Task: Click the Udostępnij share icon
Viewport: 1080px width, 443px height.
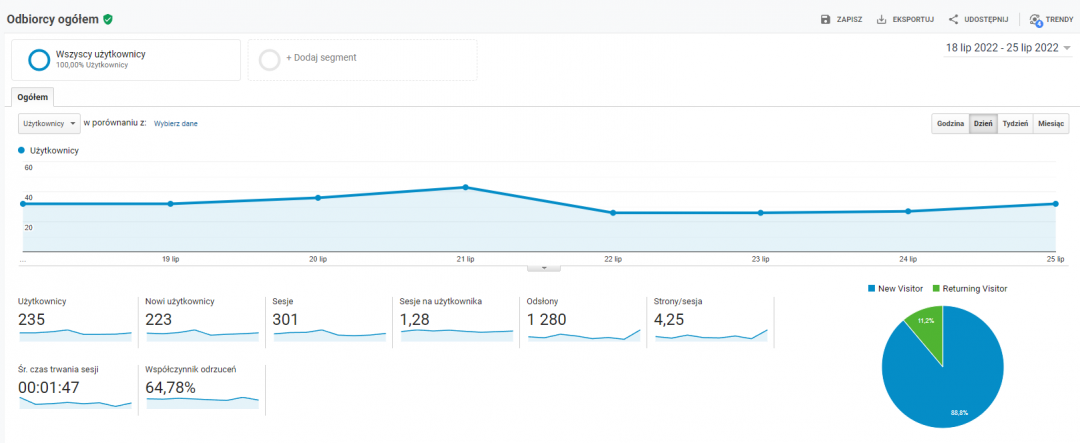Action: click(x=953, y=19)
